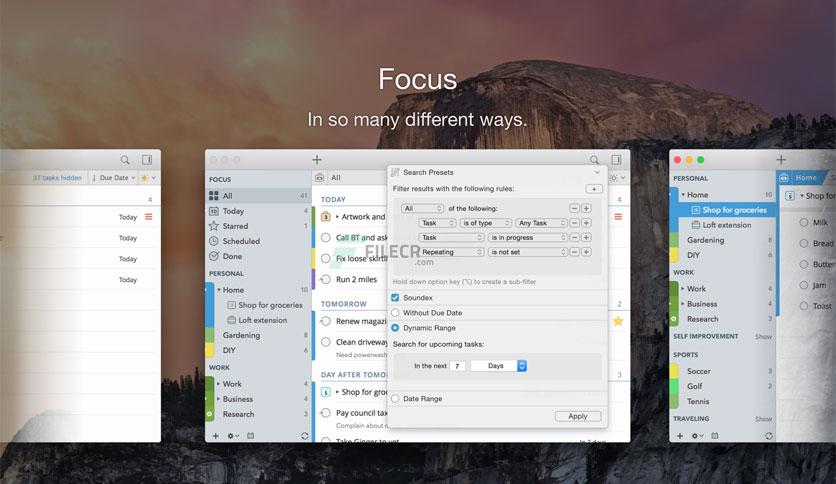Click the plus icon in right window toolbar
The image size is (836, 484).
781,159
